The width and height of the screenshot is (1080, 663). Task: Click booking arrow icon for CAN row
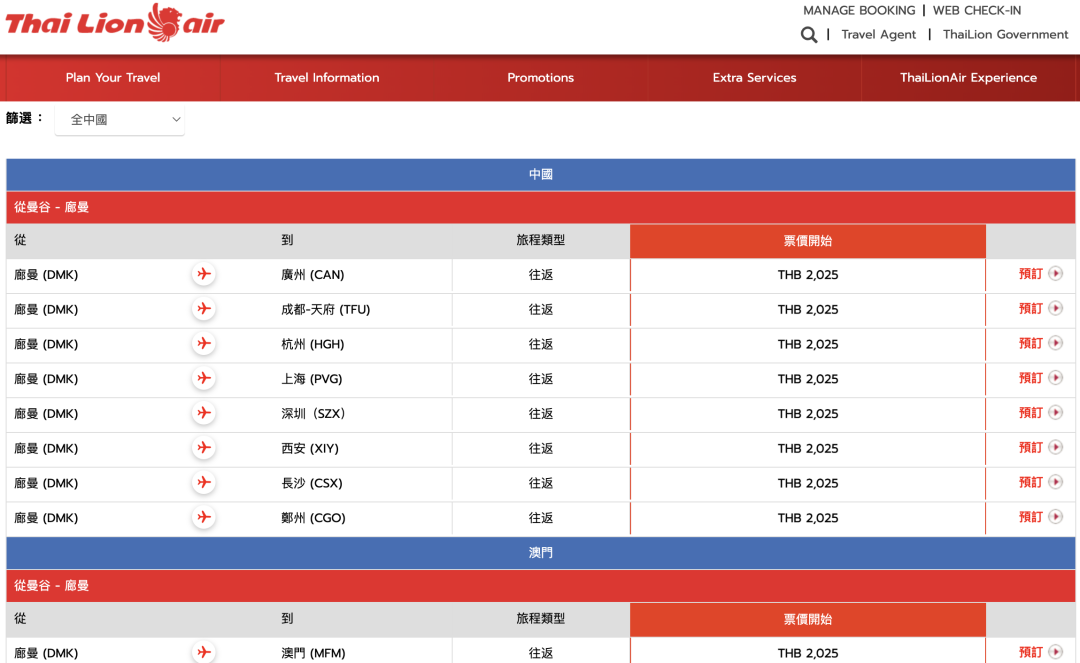1055,273
